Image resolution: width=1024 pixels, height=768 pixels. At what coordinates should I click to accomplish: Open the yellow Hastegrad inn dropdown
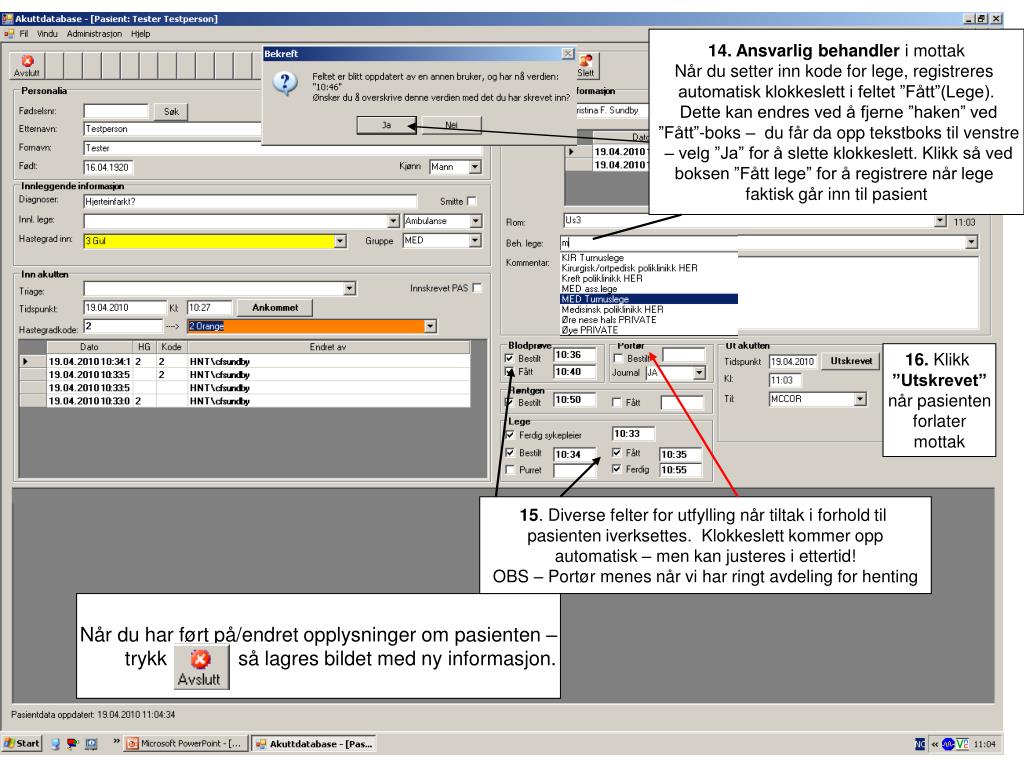tap(340, 241)
